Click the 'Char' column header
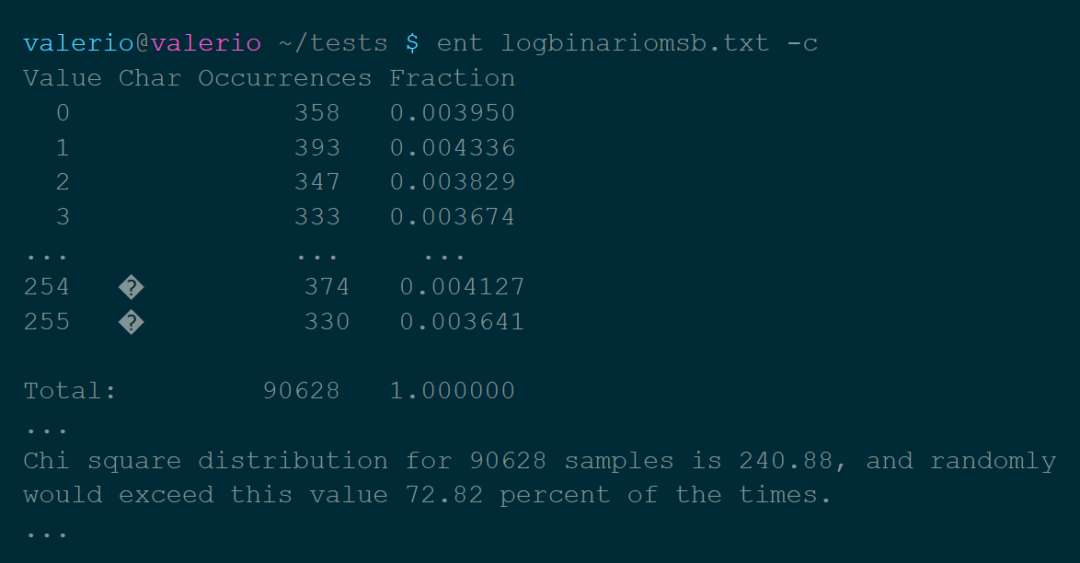1080x563 pixels. 150,78
